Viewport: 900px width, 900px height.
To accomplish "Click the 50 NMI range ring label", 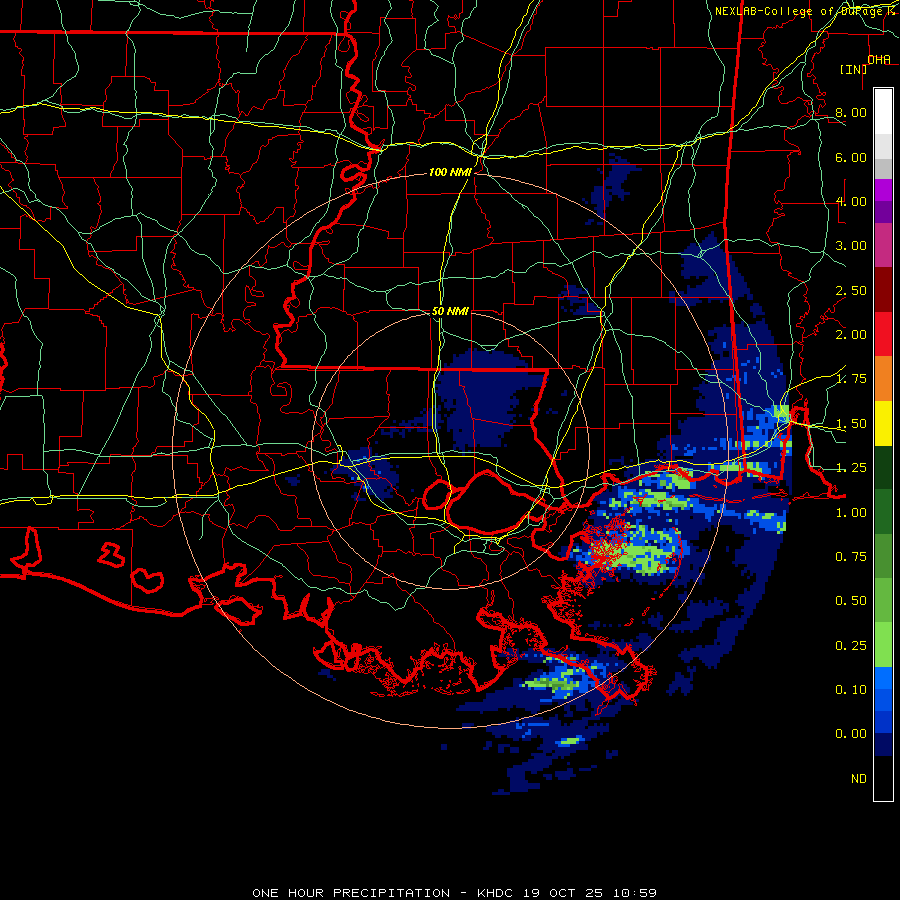I will tap(450, 311).
